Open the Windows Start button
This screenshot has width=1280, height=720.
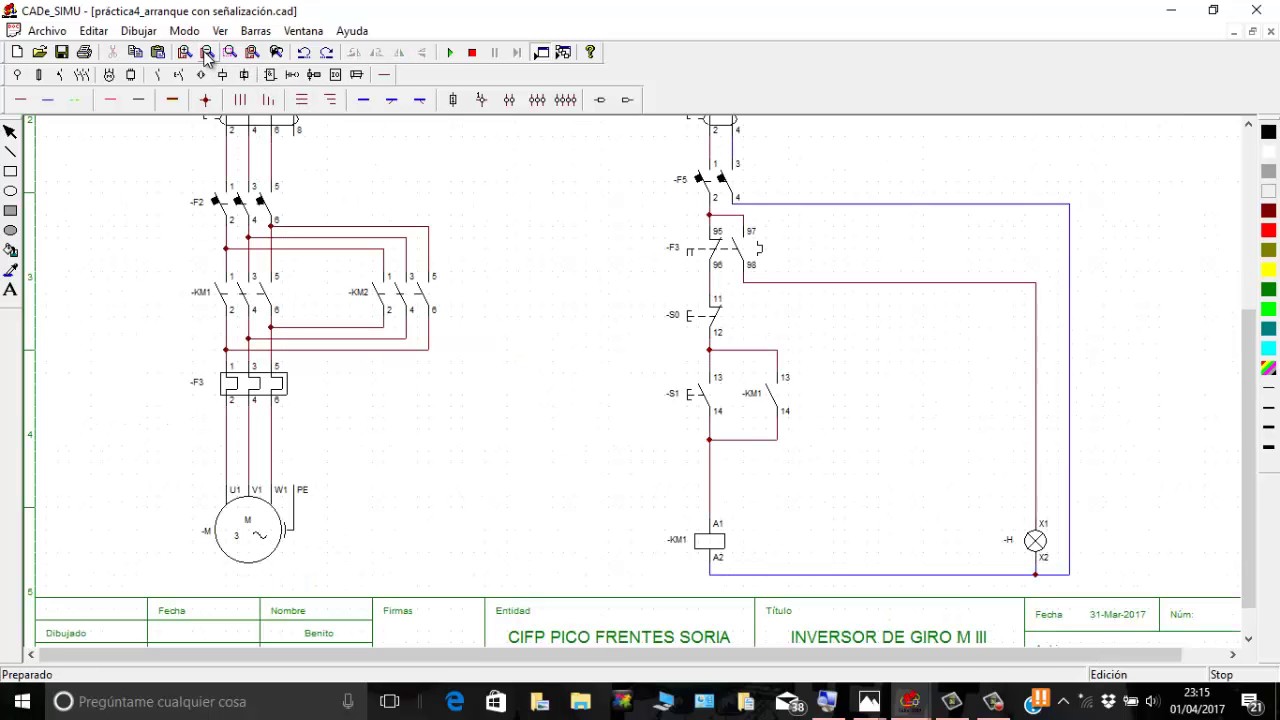(22, 702)
